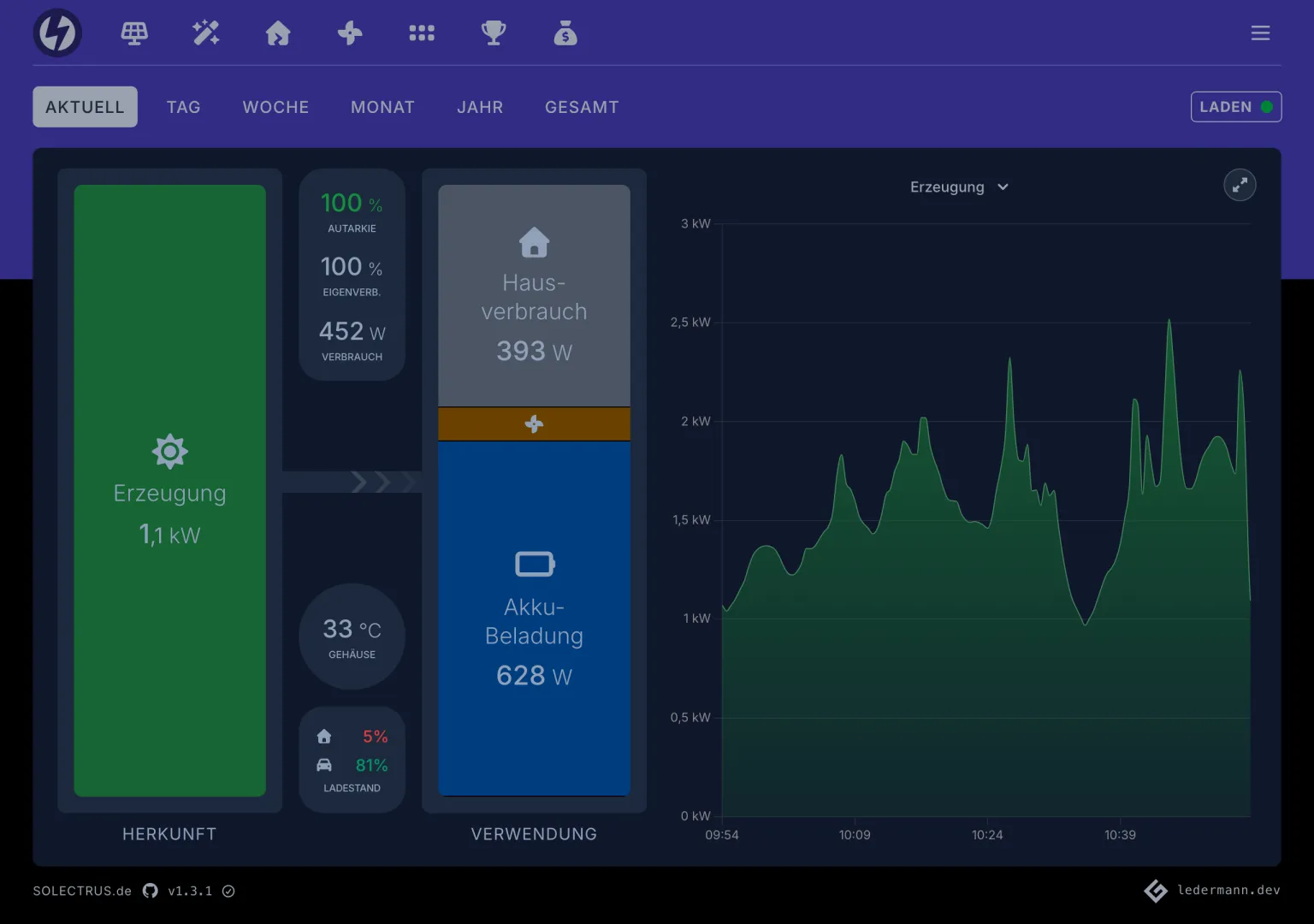
Task: Open the heat pump fan icon in the top navigation
Action: click(x=350, y=33)
